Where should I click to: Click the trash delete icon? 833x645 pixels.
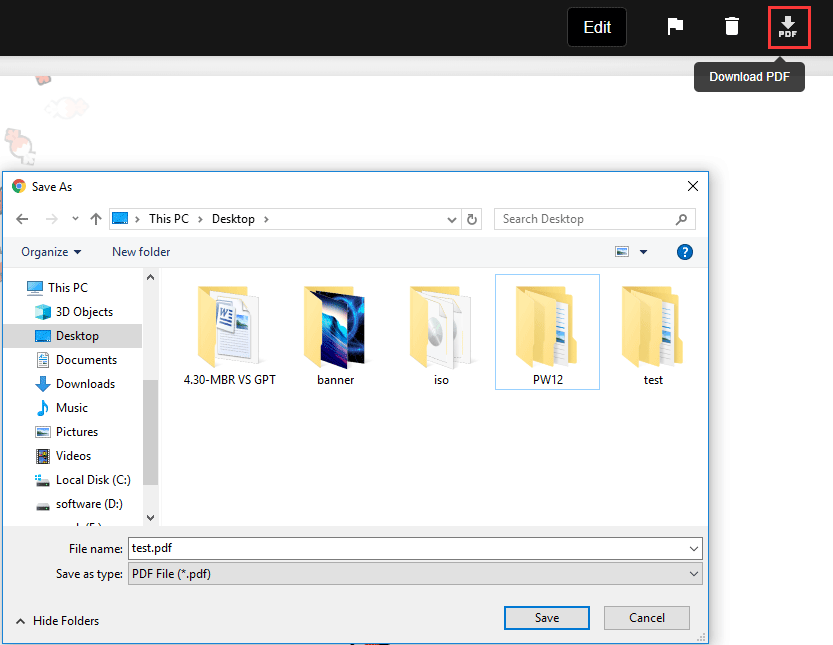click(x=732, y=27)
